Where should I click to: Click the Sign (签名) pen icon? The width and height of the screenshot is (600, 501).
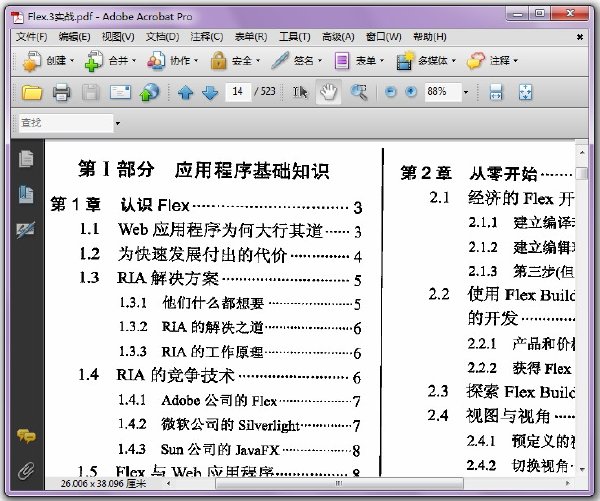click(x=280, y=61)
